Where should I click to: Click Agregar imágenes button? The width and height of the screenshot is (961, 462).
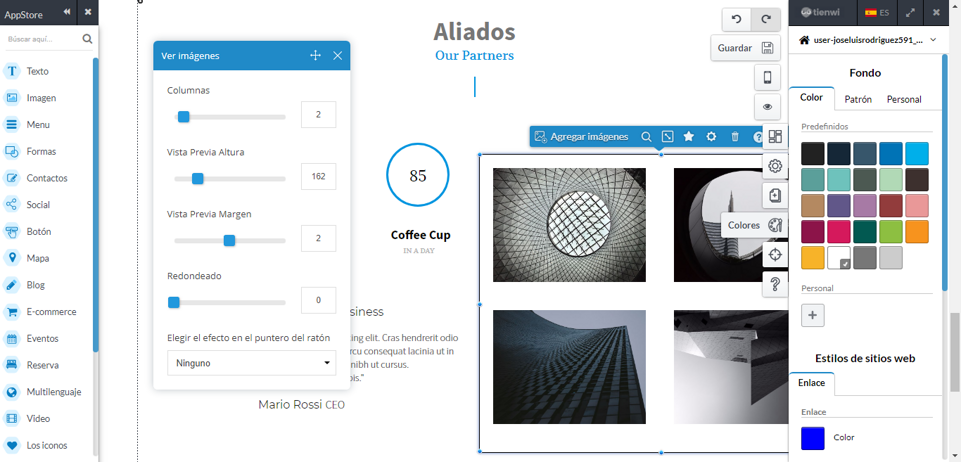(x=581, y=137)
